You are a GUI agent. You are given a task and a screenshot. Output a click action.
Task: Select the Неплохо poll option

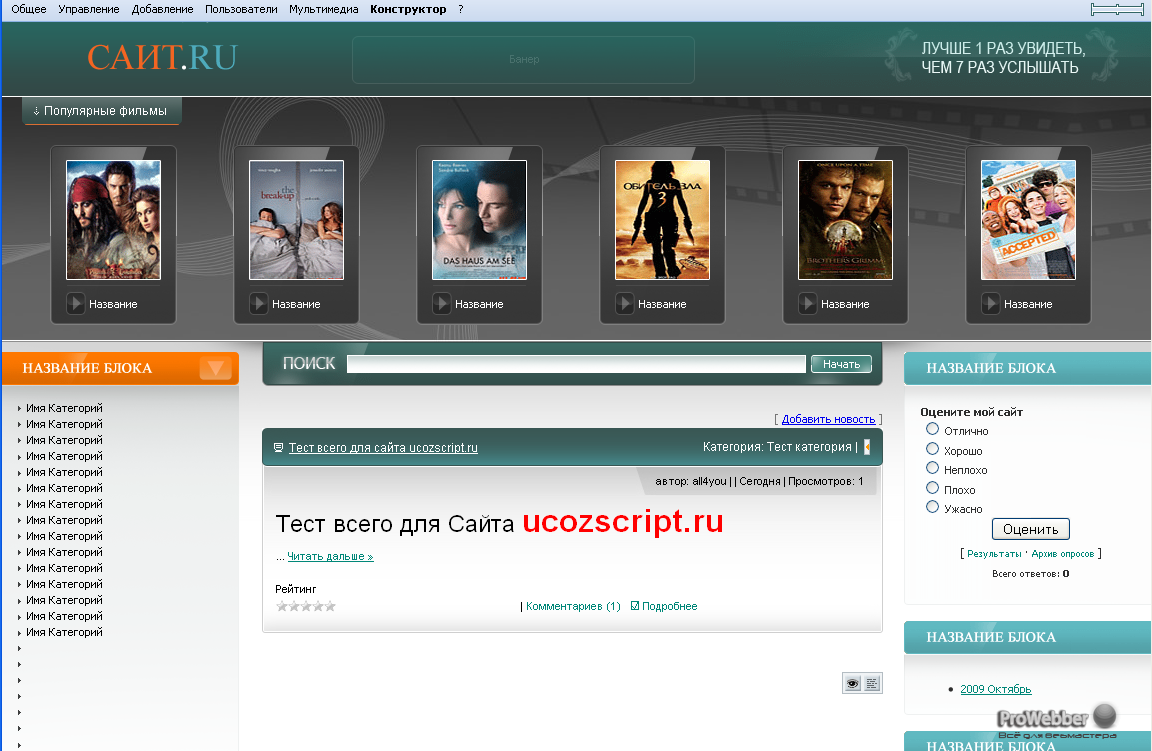932,468
